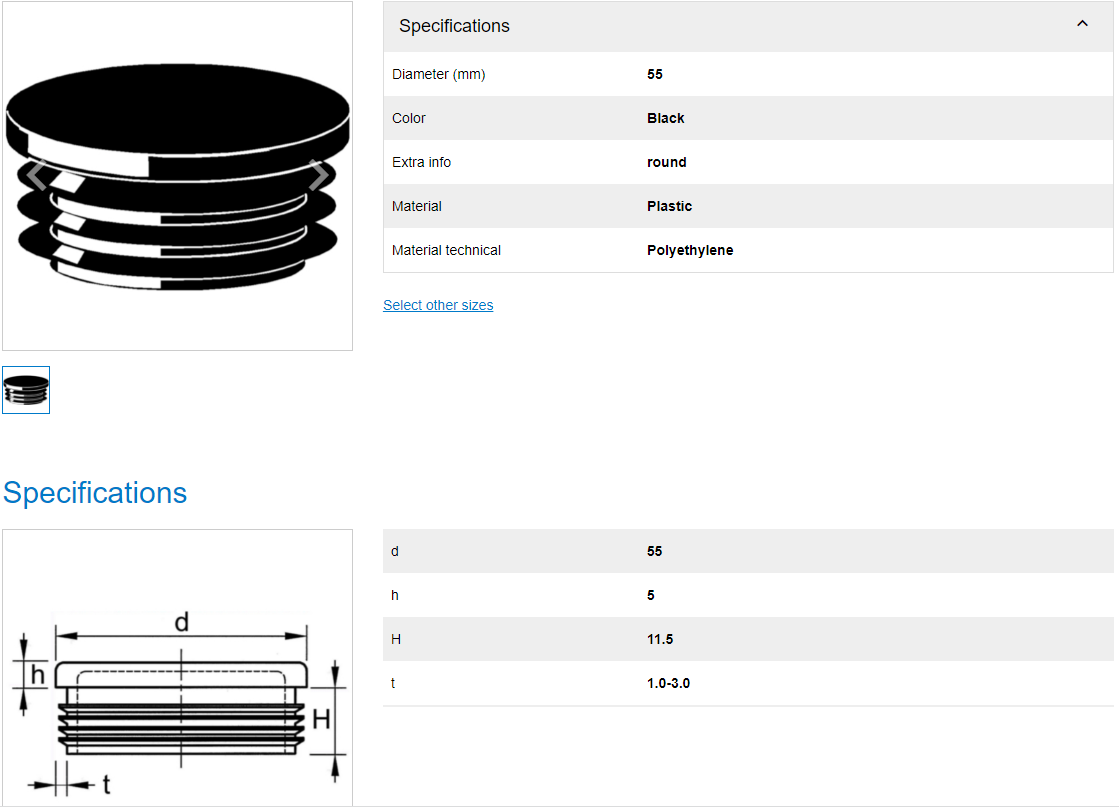Click the 'Black' color value

click(x=665, y=119)
